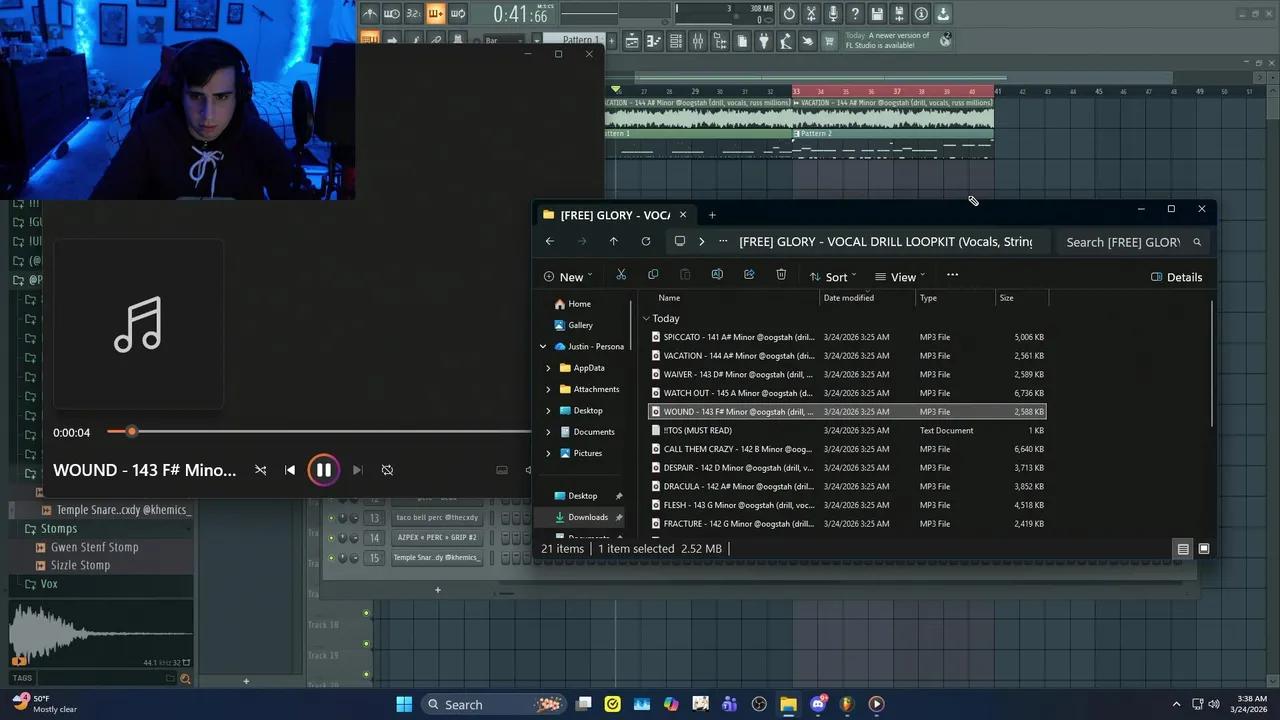Open the Piano roll view
This screenshot has width=1280, height=720.
(652, 40)
